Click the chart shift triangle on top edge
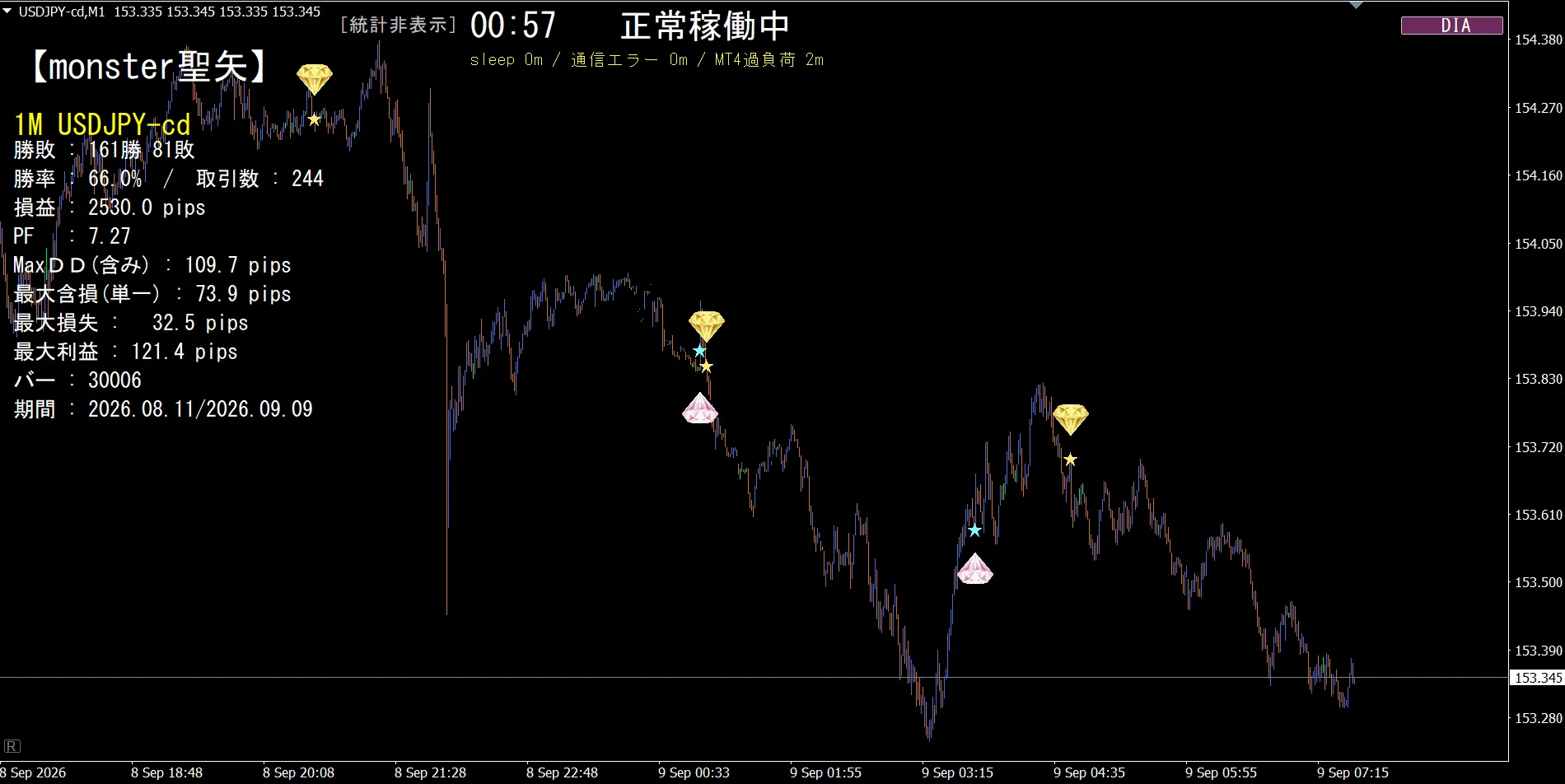This screenshot has height=784, width=1565. coord(1357,5)
